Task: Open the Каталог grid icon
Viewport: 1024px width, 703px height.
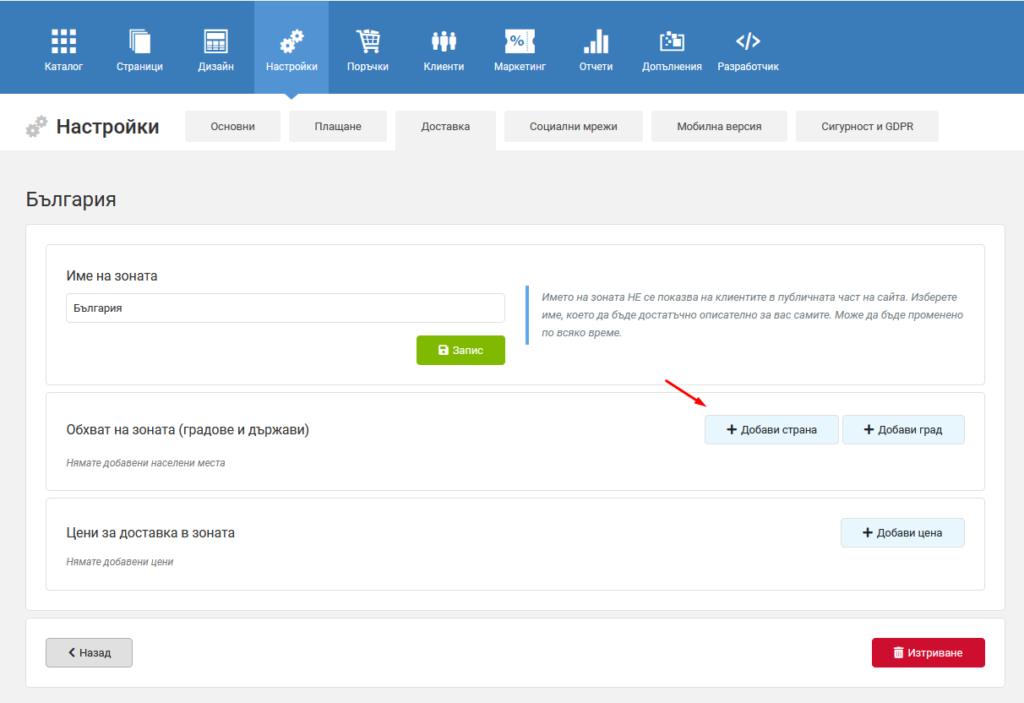Action: 63,42
